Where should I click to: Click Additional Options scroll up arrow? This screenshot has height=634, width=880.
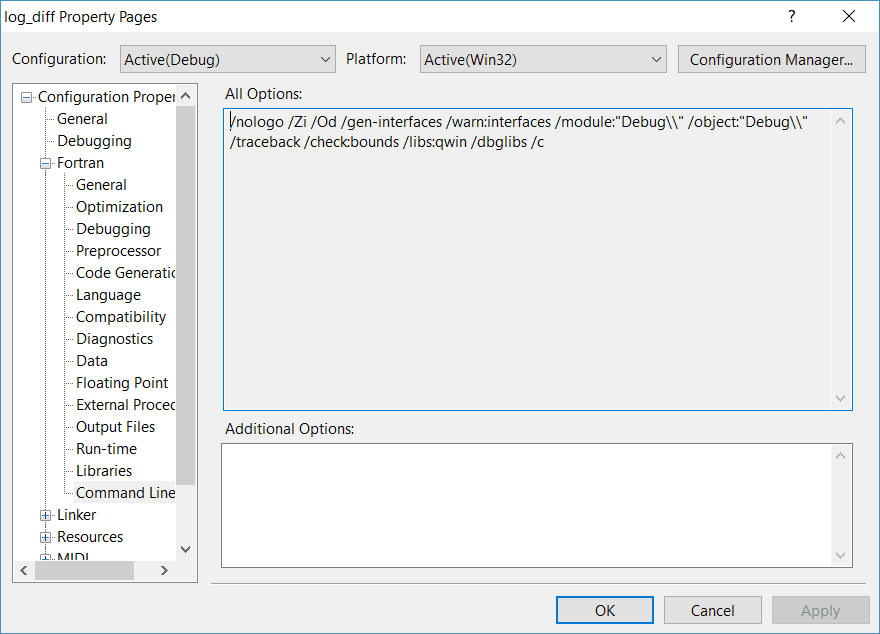click(840, 456)
